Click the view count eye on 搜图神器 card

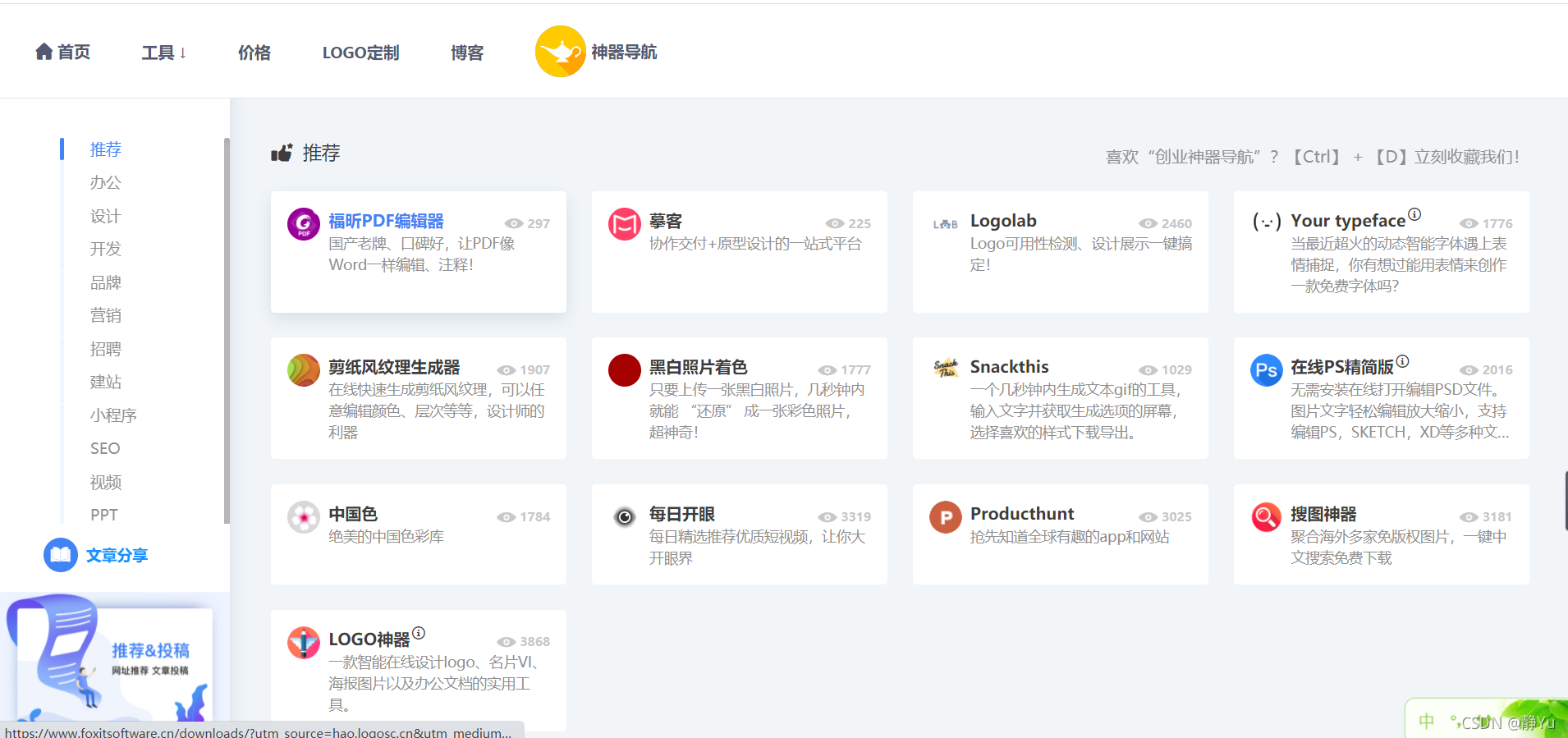tap(1469, 516)
